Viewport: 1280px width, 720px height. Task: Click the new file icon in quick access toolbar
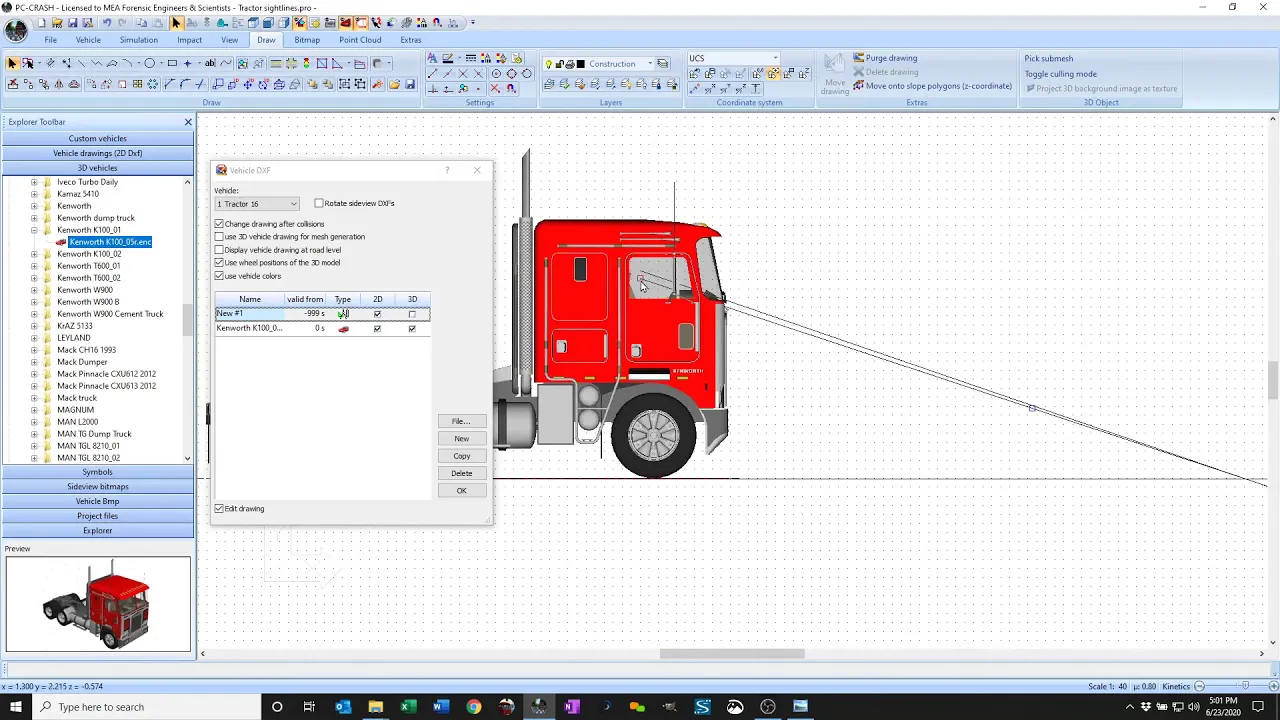point(43,22)
